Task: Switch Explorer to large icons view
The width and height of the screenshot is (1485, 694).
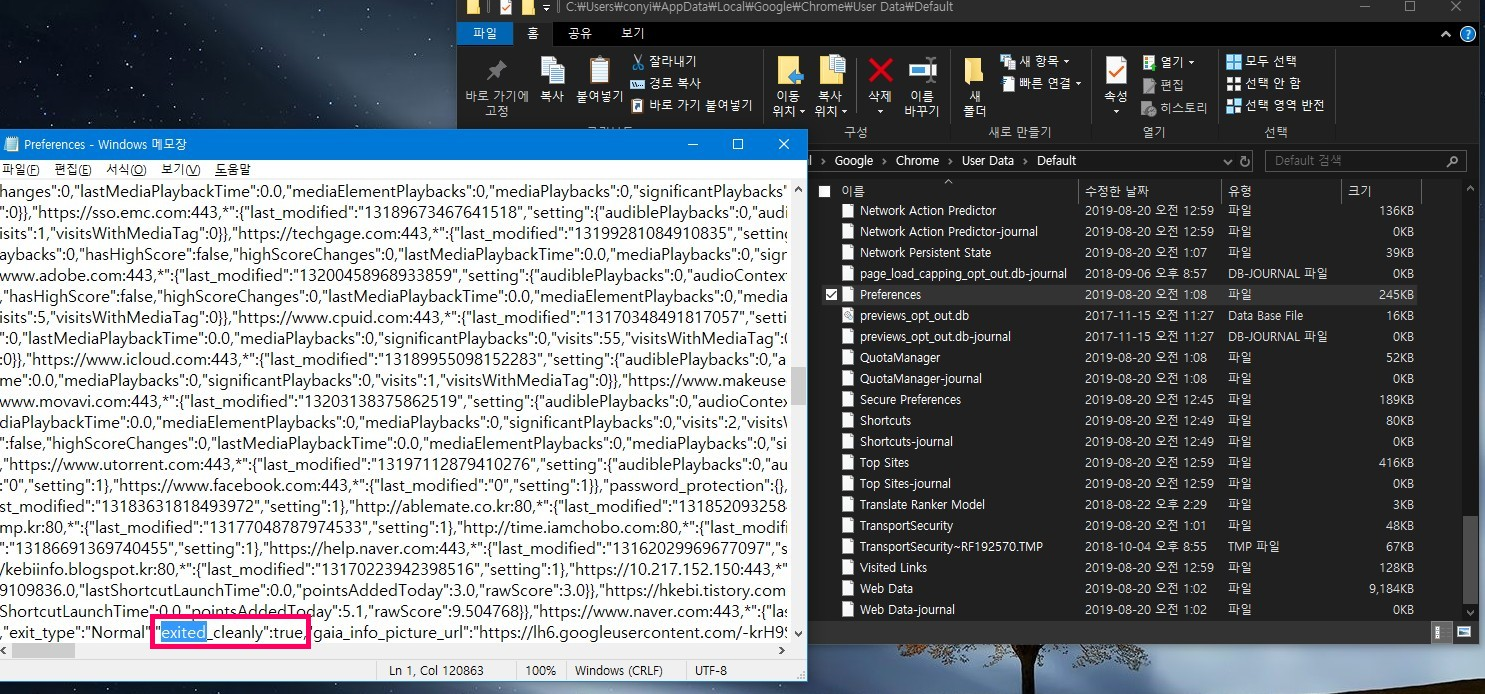Action: (x=1463, y=631)
